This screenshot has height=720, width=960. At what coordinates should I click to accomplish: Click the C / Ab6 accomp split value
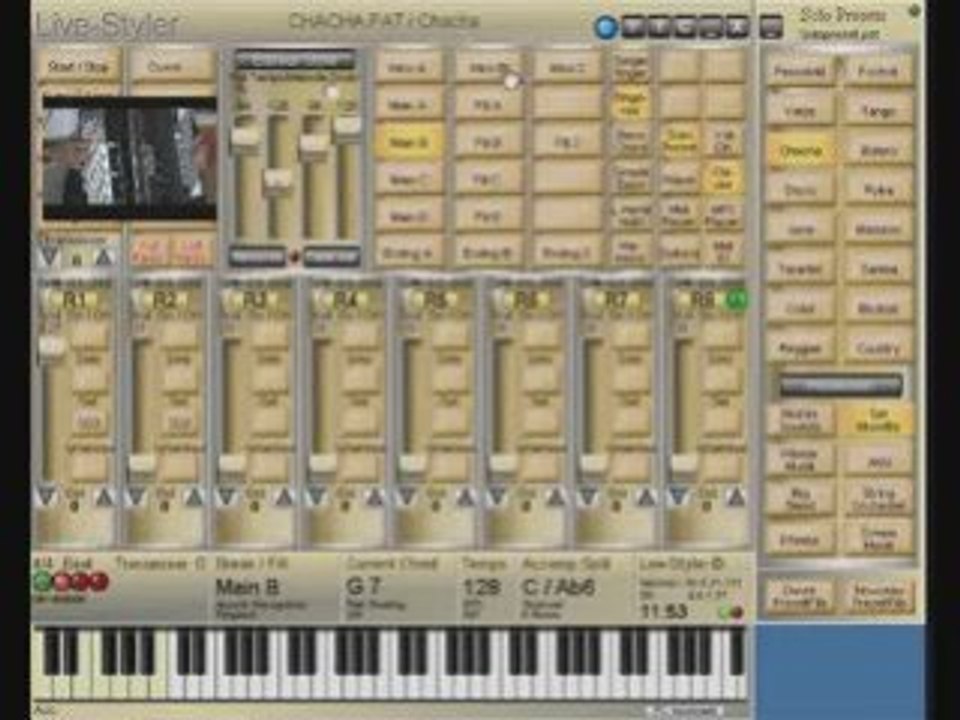[558, 587]
